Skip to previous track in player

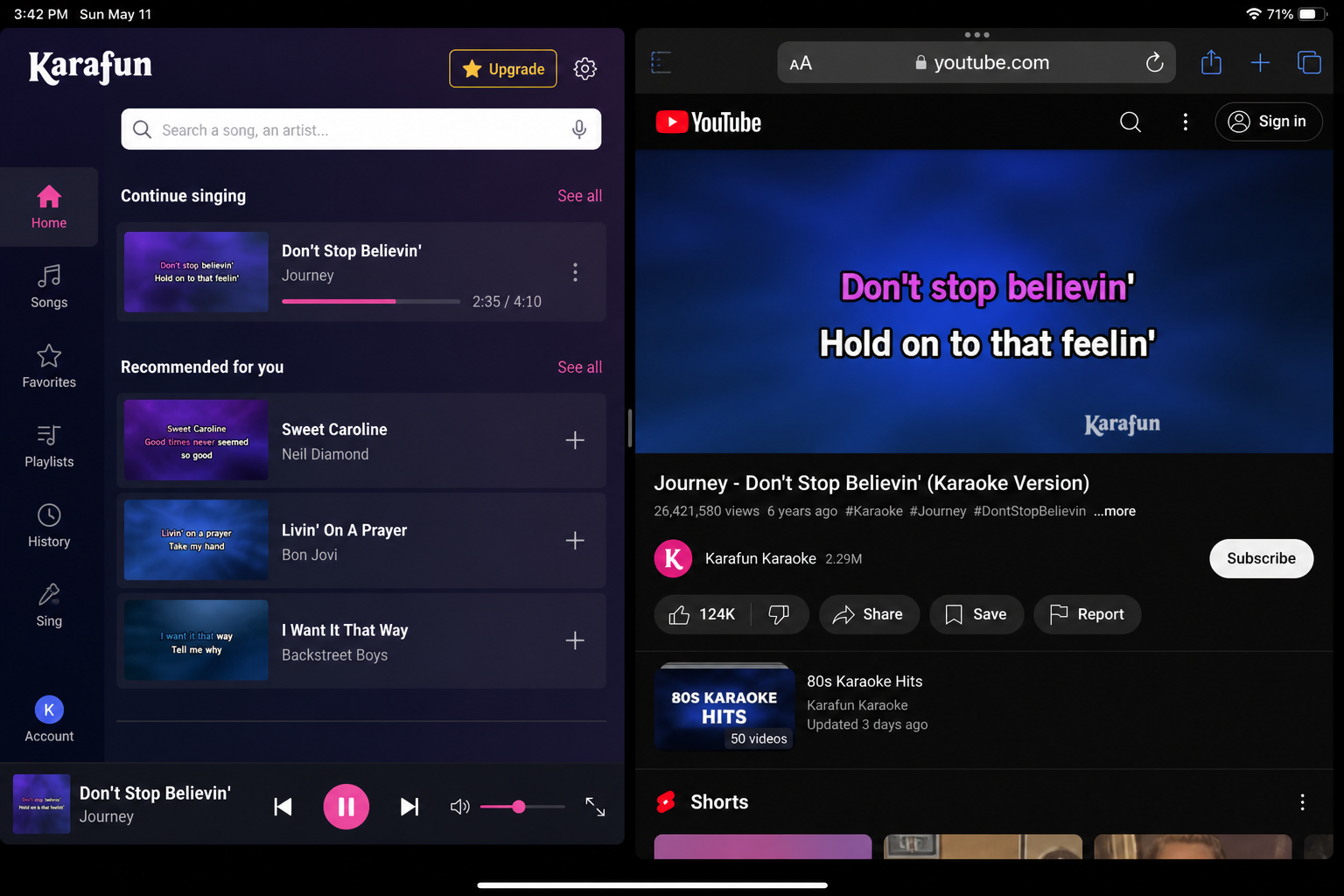[283, 807]
